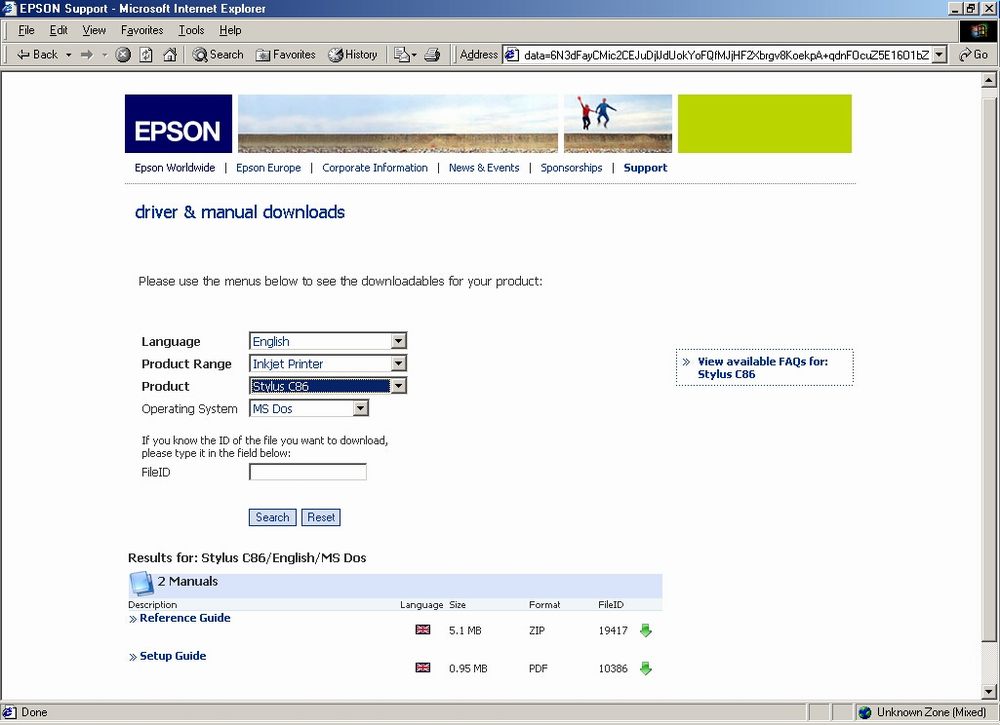Click the IE page icon in address bar

511,55
